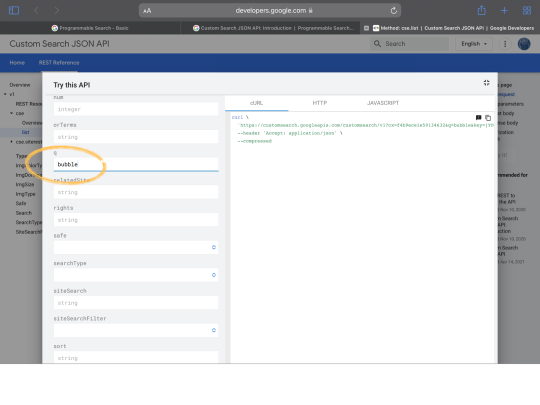Screen dimensions: 540x405
Task: Show the tab overview grid icon
Action: pos(527,10)
